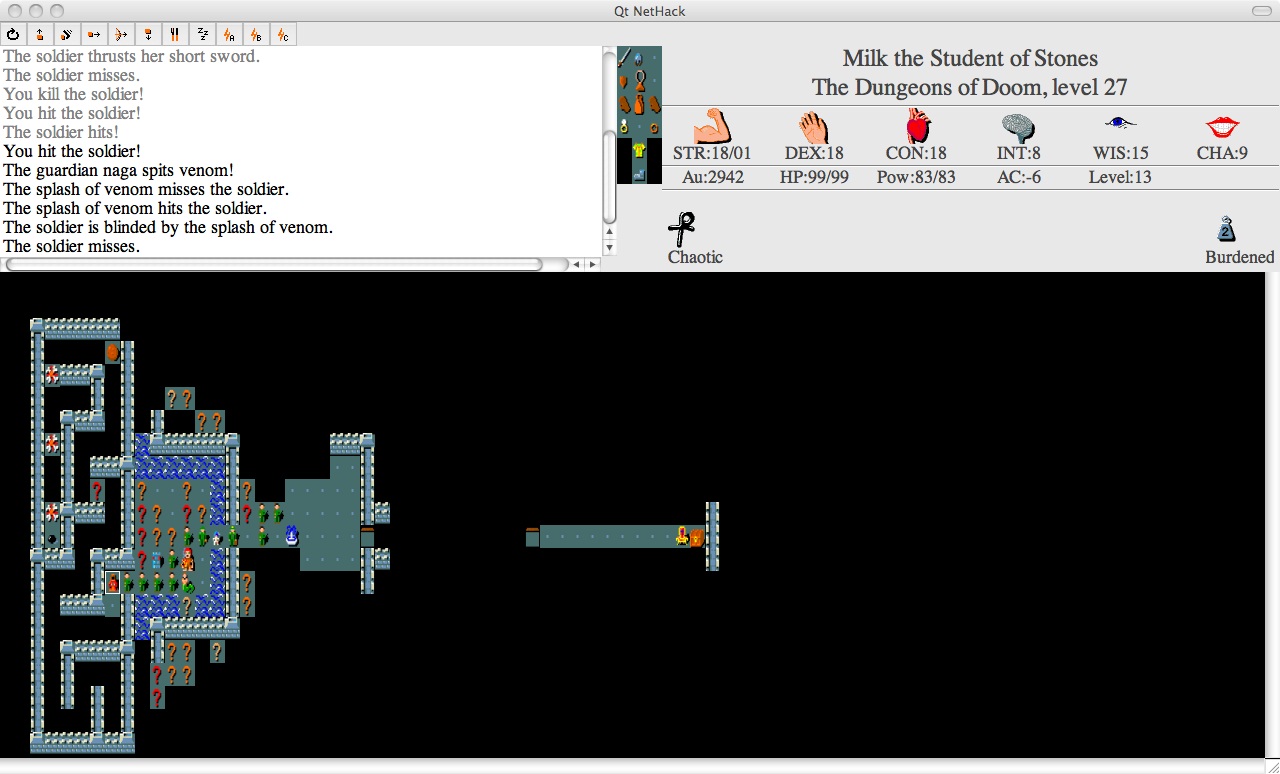Click the armor class "AC:-6"
Image resolution: width=1280 pixels, height=774 pixels.
click(1017, 177)
